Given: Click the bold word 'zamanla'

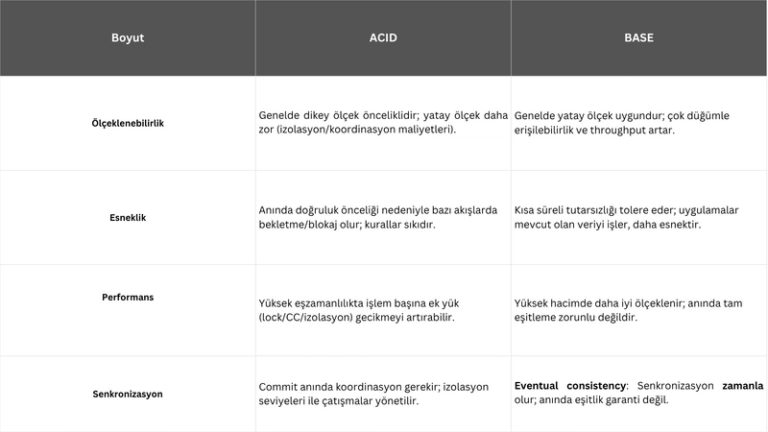Looking at the screenshot, I should pos(742,386).
